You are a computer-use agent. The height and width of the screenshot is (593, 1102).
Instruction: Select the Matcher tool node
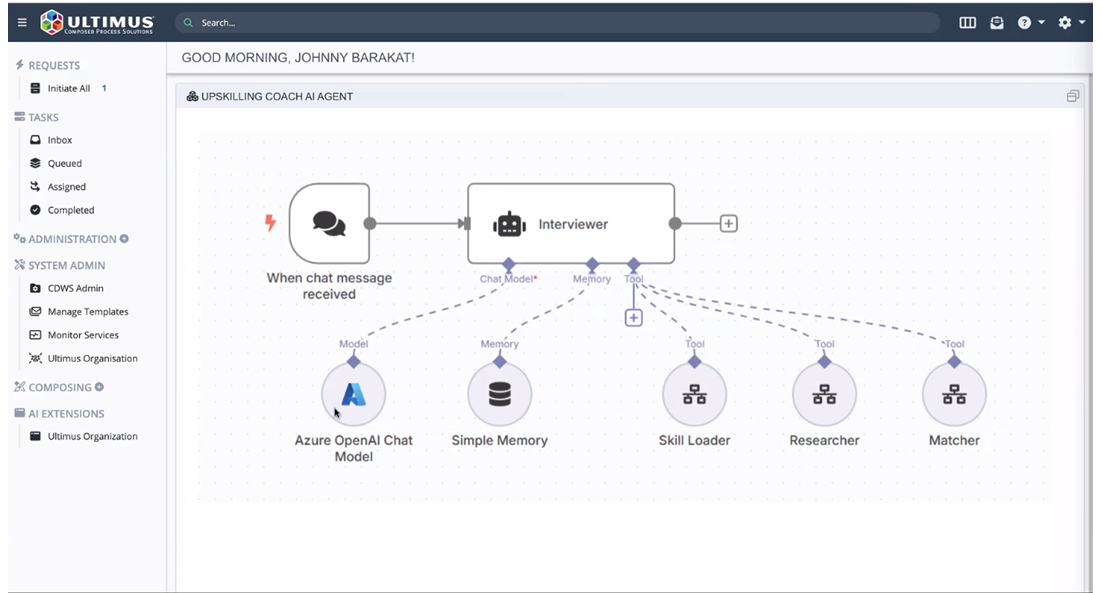[x=954, y=394]
